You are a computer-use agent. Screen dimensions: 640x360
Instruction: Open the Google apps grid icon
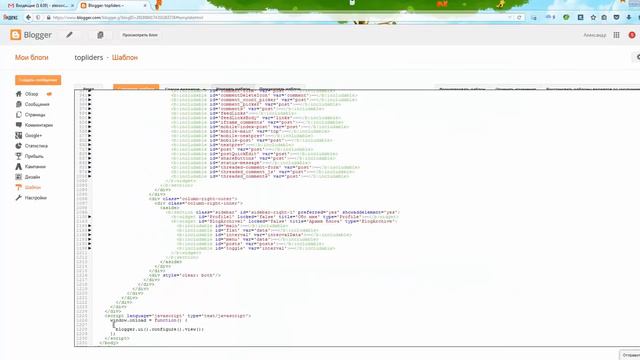point(616,35)
